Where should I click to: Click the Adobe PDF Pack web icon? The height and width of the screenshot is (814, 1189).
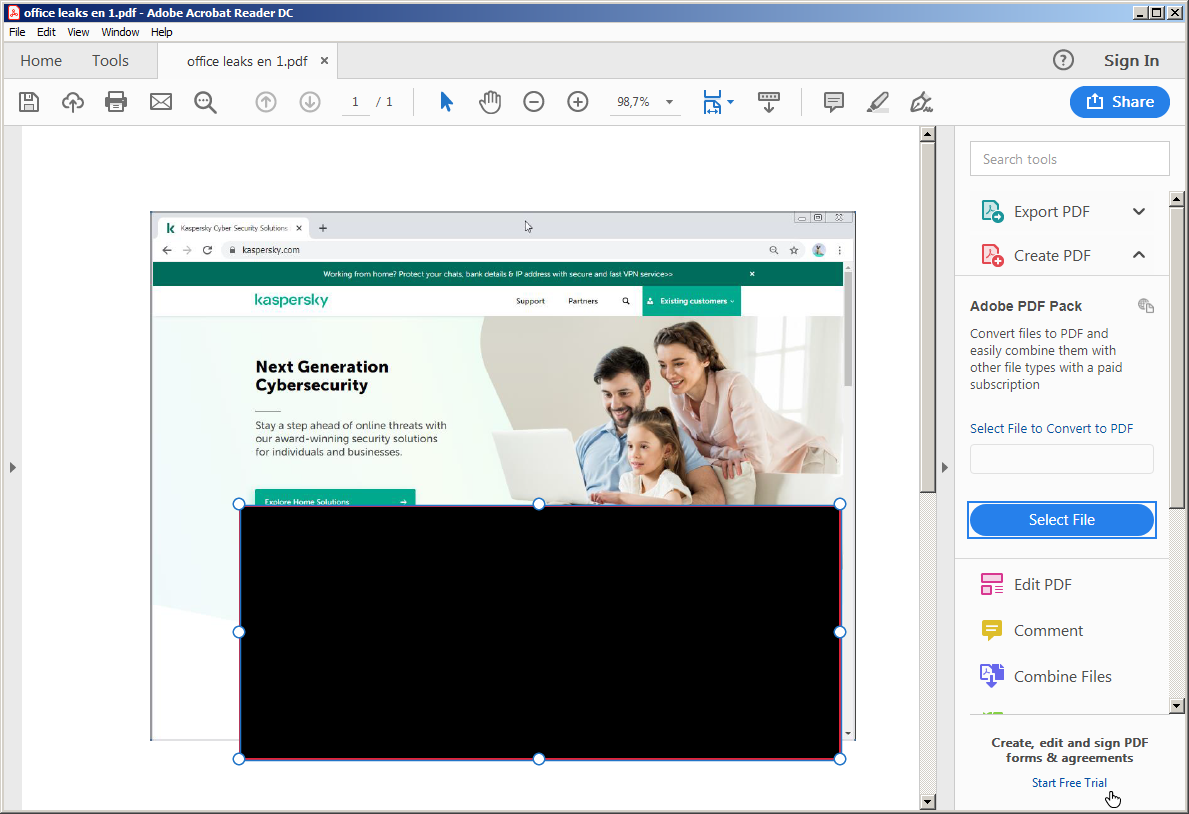[1146, 306]
